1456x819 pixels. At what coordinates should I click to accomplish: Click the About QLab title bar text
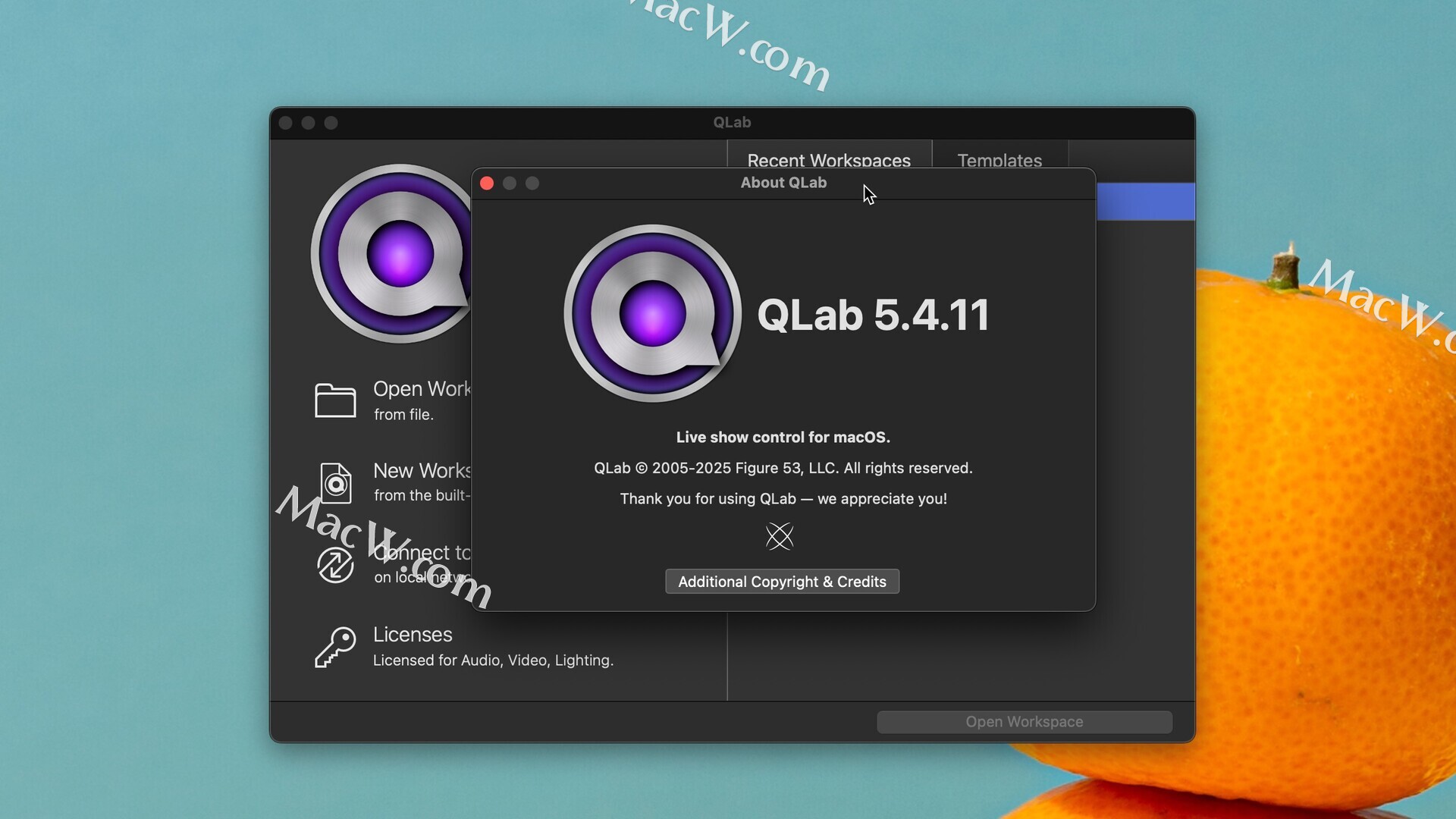(x=783, y=183)
